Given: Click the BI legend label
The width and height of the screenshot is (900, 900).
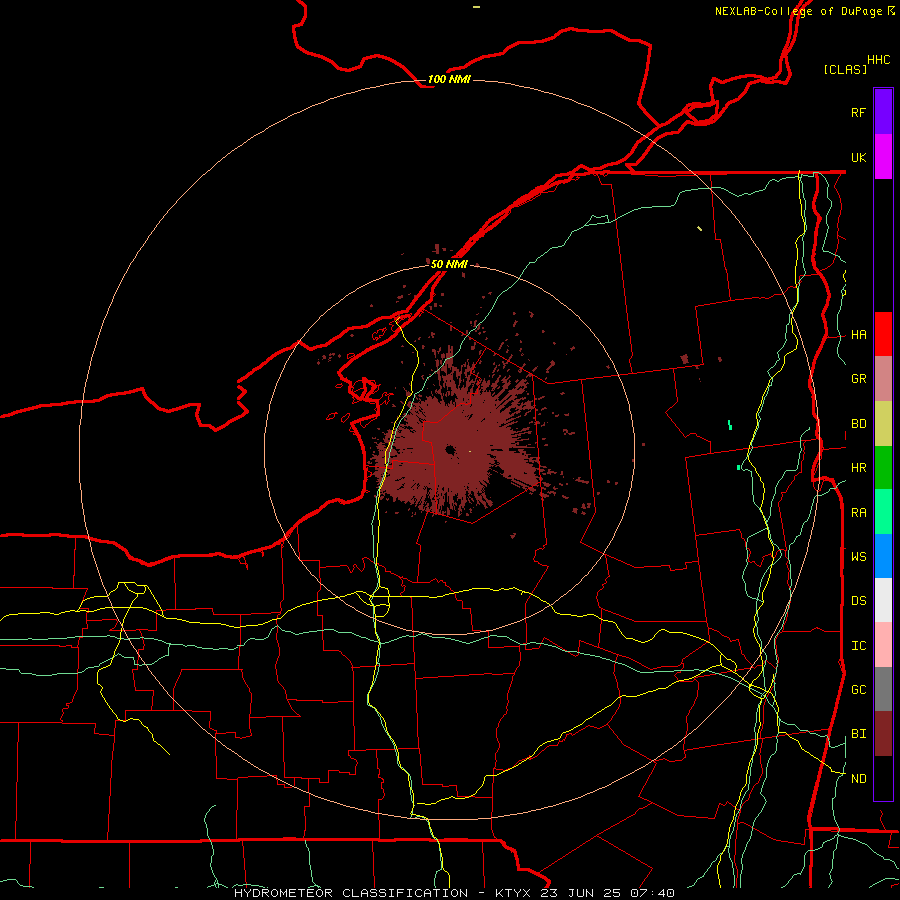Looking at the screenshot, I should [858, 734].
